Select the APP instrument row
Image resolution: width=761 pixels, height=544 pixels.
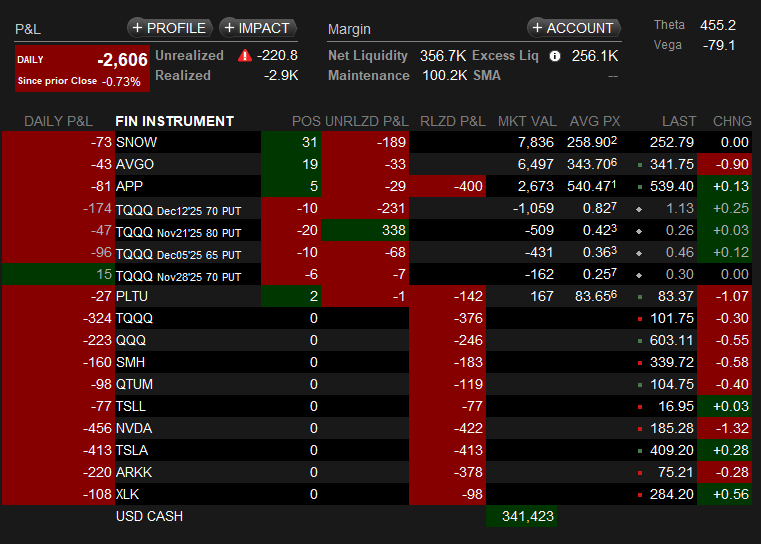pos(377,186)
